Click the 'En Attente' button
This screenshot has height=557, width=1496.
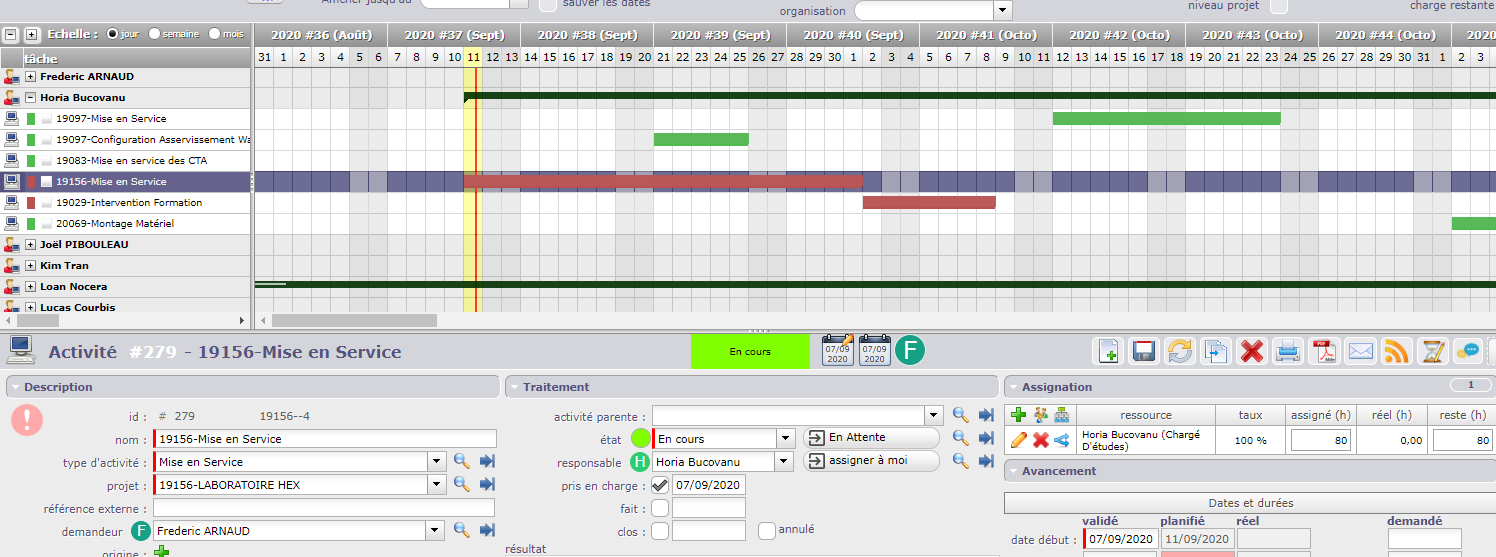(870, 438)
